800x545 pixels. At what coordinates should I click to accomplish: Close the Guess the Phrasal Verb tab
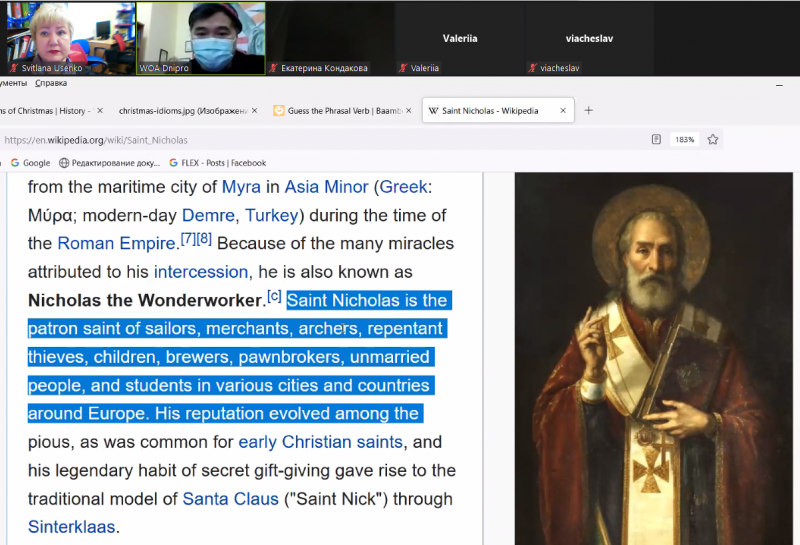coord(409,110)
